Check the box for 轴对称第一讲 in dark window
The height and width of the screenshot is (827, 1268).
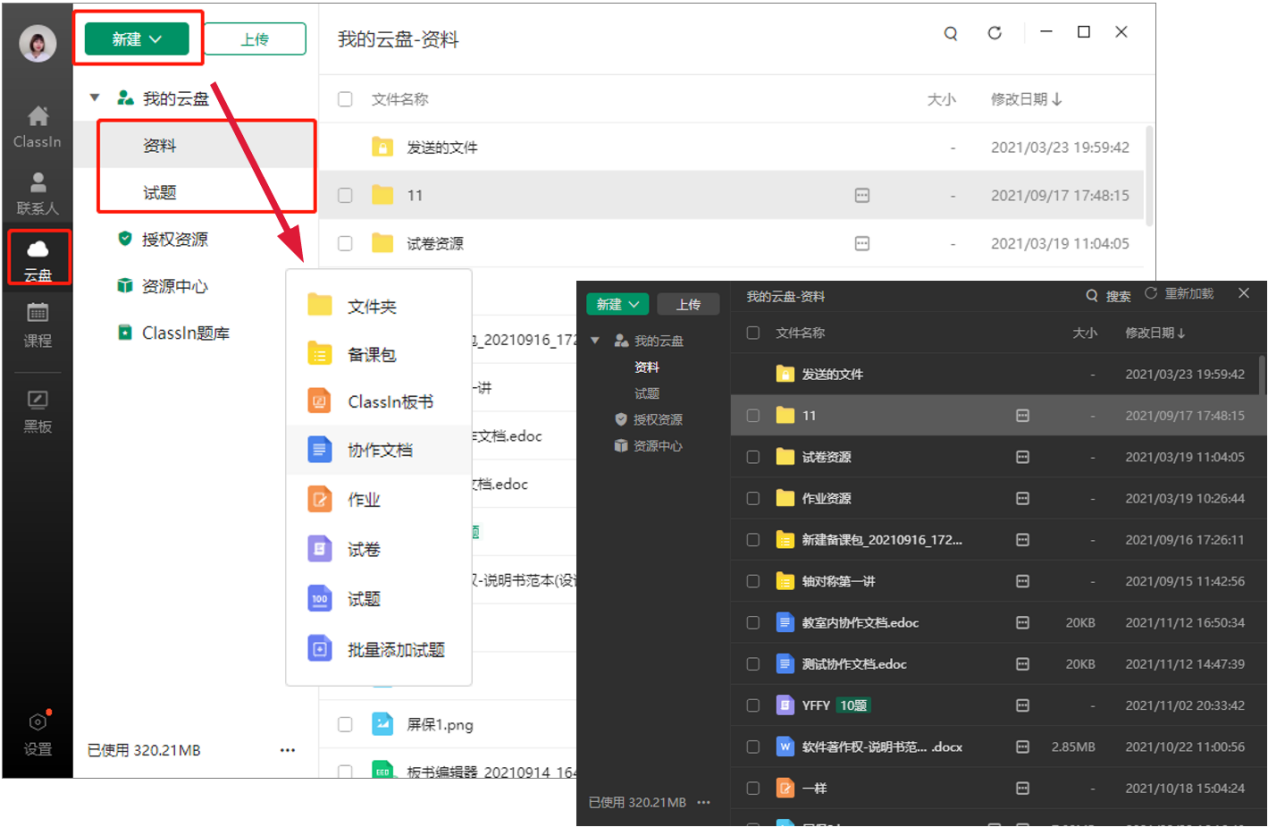click(x=753, y=581)
